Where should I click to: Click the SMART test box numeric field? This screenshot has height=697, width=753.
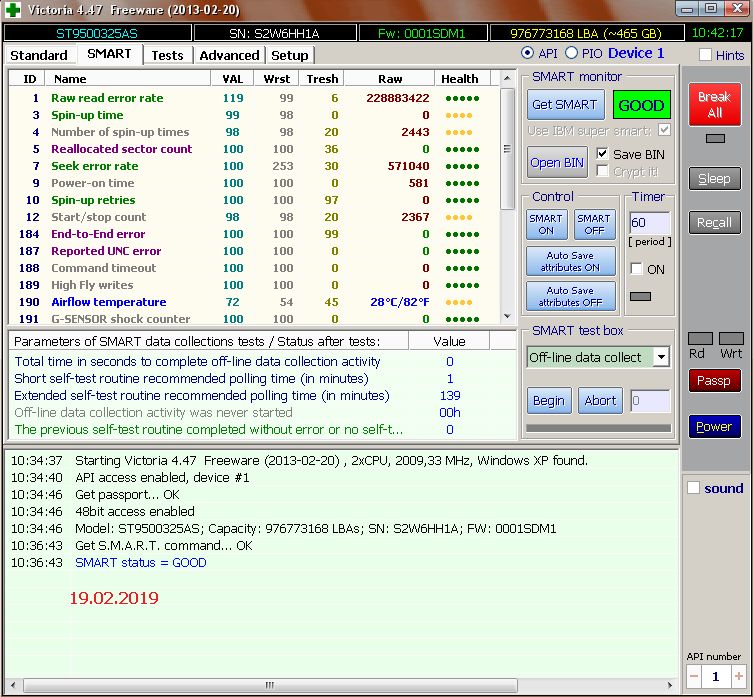[x=650, y=401]
